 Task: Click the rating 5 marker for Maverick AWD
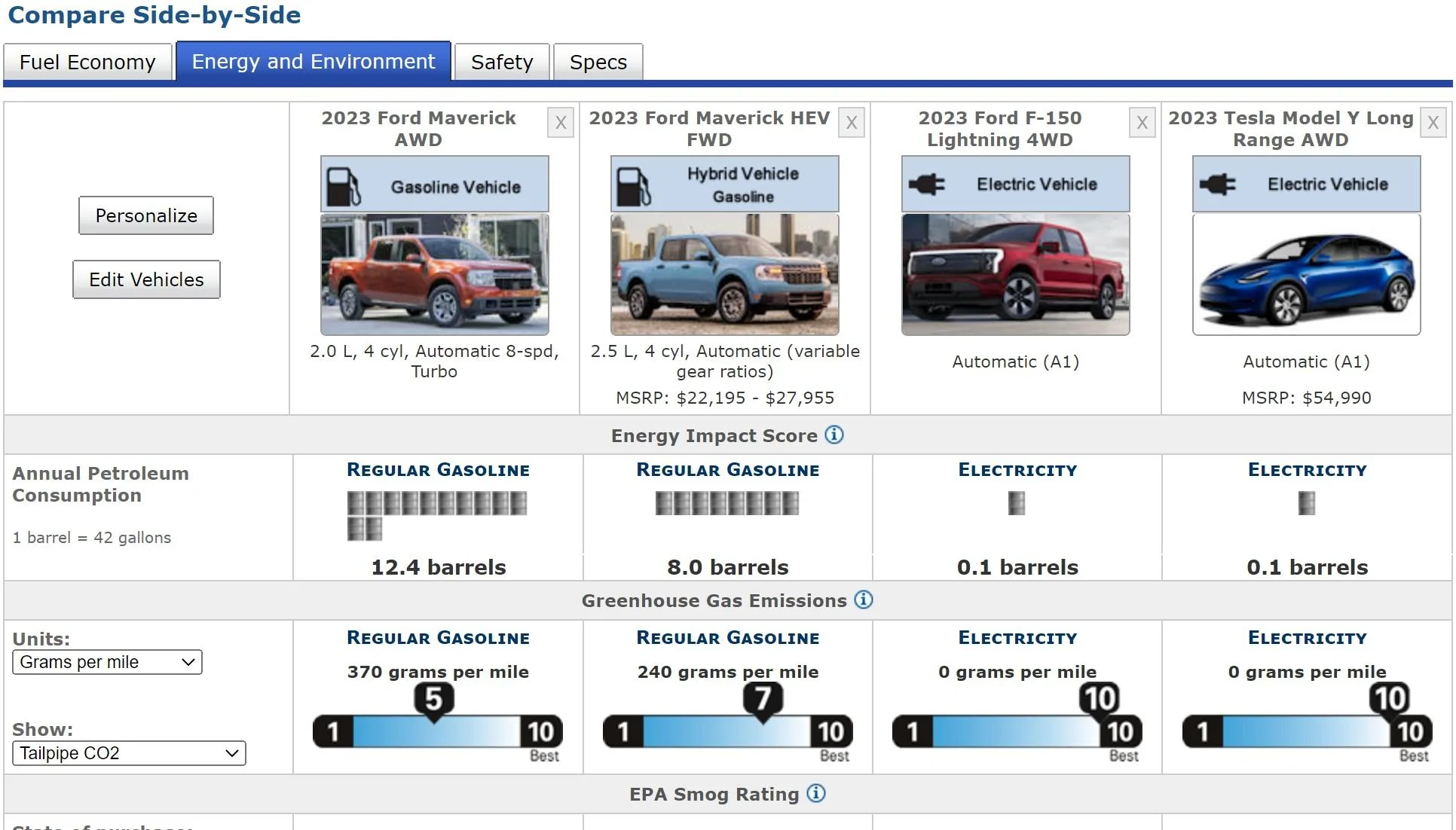click(x=434, y=700)
